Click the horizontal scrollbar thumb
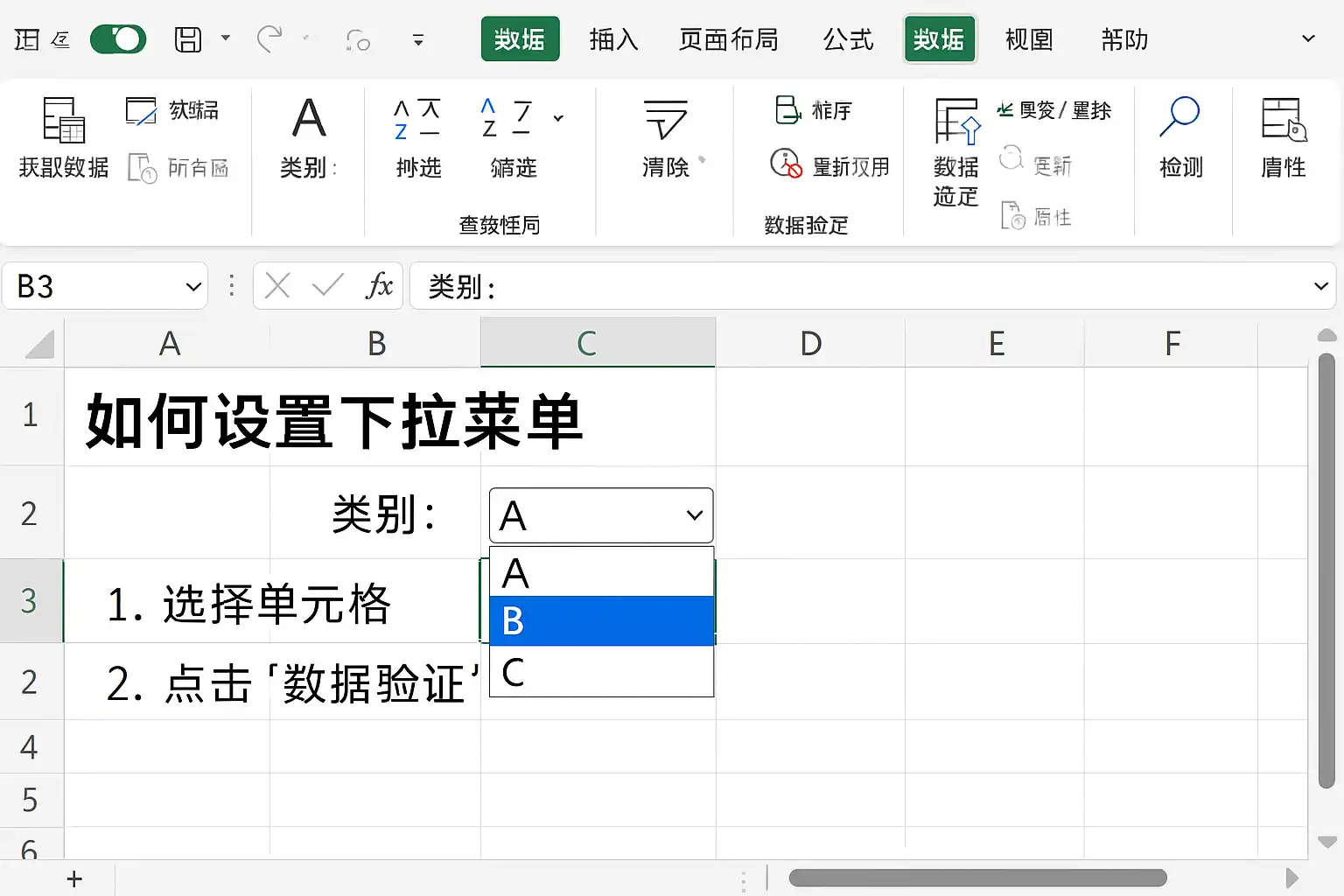The height and width of the screenshot is (896, 1344). point(978,878)
